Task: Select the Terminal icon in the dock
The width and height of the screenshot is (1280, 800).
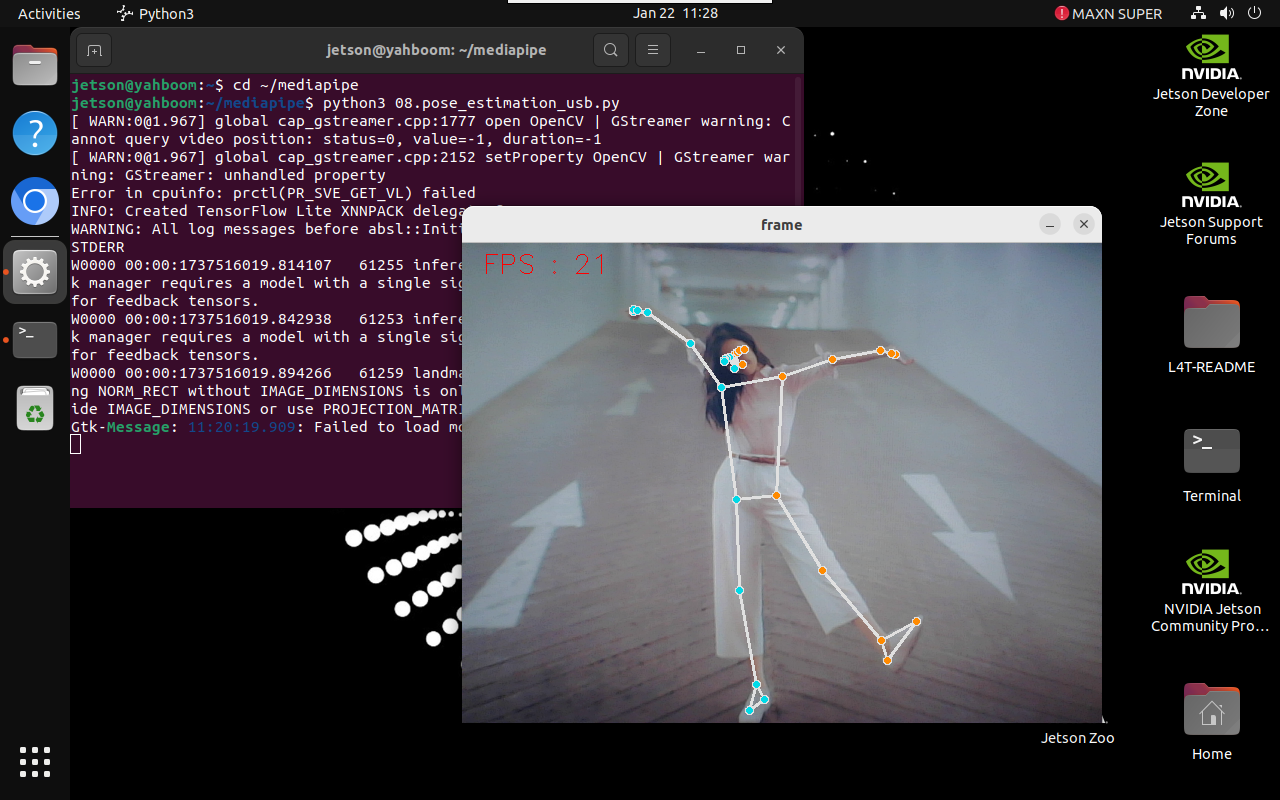Action: click(35, 340)
